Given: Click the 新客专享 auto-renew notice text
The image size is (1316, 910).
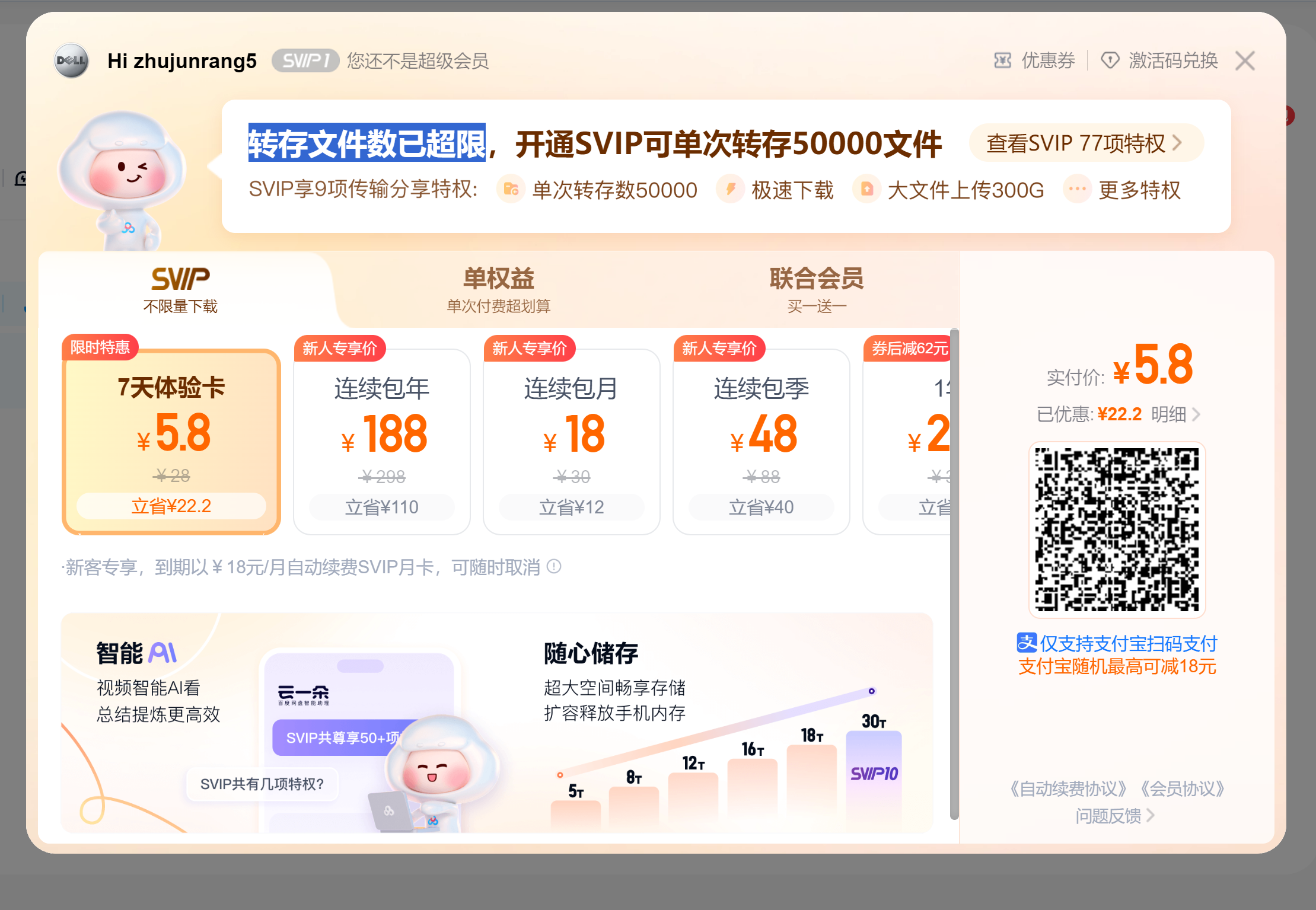Looking at the screenshot, I should click(302, 567).
